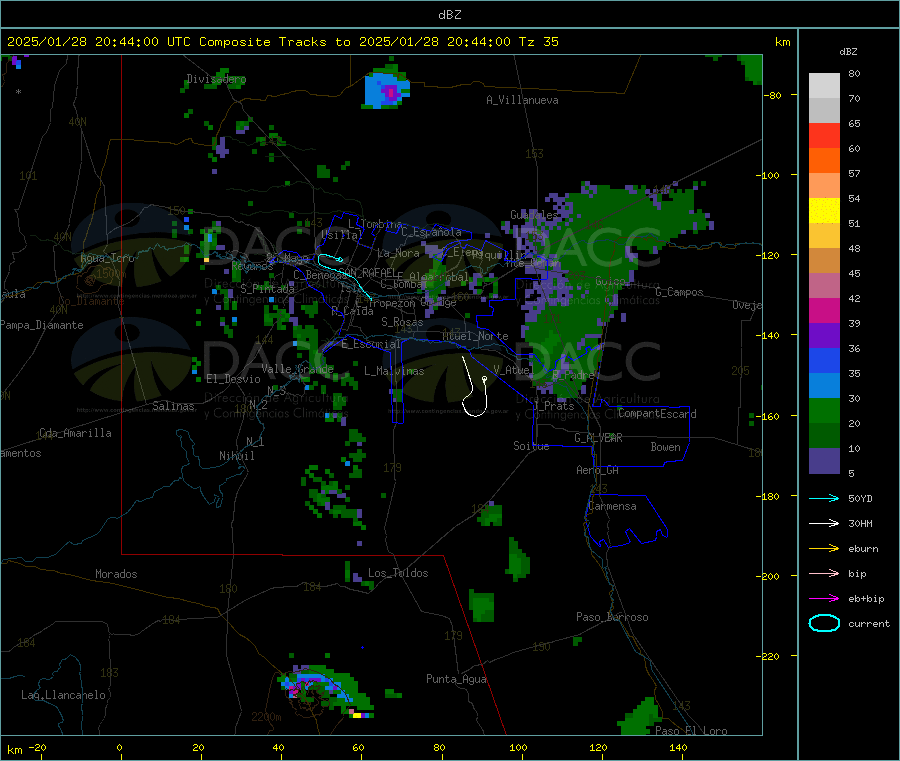The width and height of the screenshot is (900, 761).
Task: Click the G_Campos map label
Action: tap(679, 292)
